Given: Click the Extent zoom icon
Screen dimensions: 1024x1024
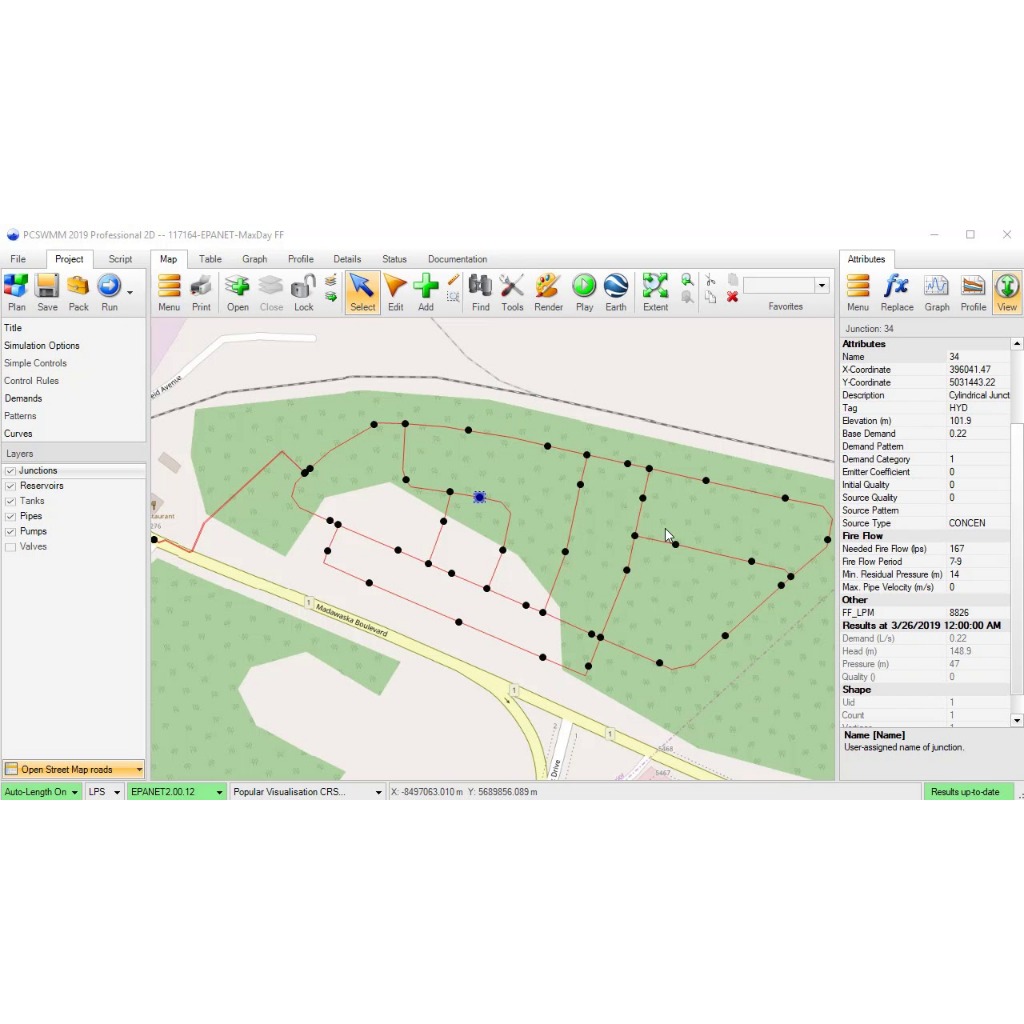Looking at the screenshot, I should (x=655, y=287).
